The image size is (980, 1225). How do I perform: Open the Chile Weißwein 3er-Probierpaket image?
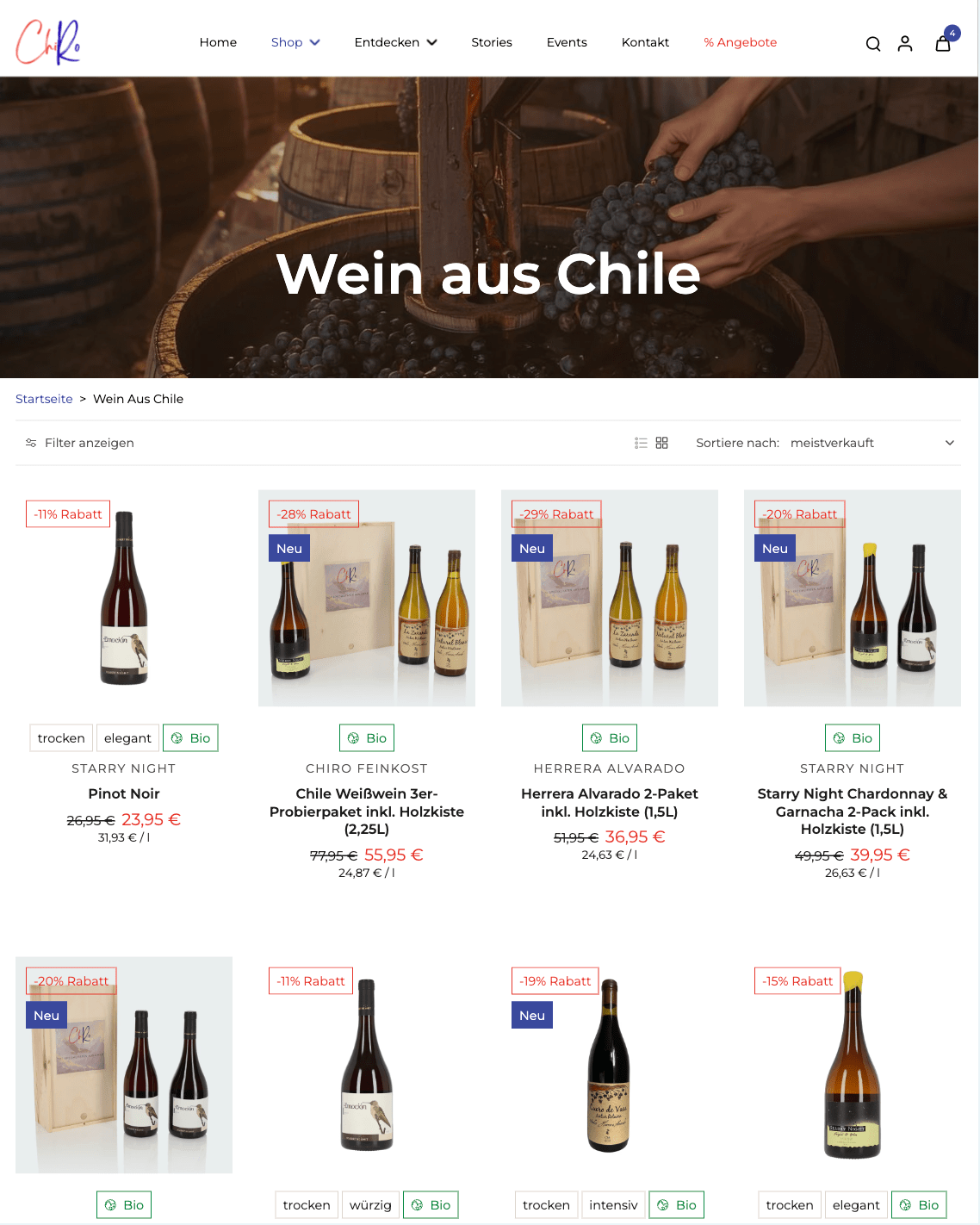tap(367, 599)
